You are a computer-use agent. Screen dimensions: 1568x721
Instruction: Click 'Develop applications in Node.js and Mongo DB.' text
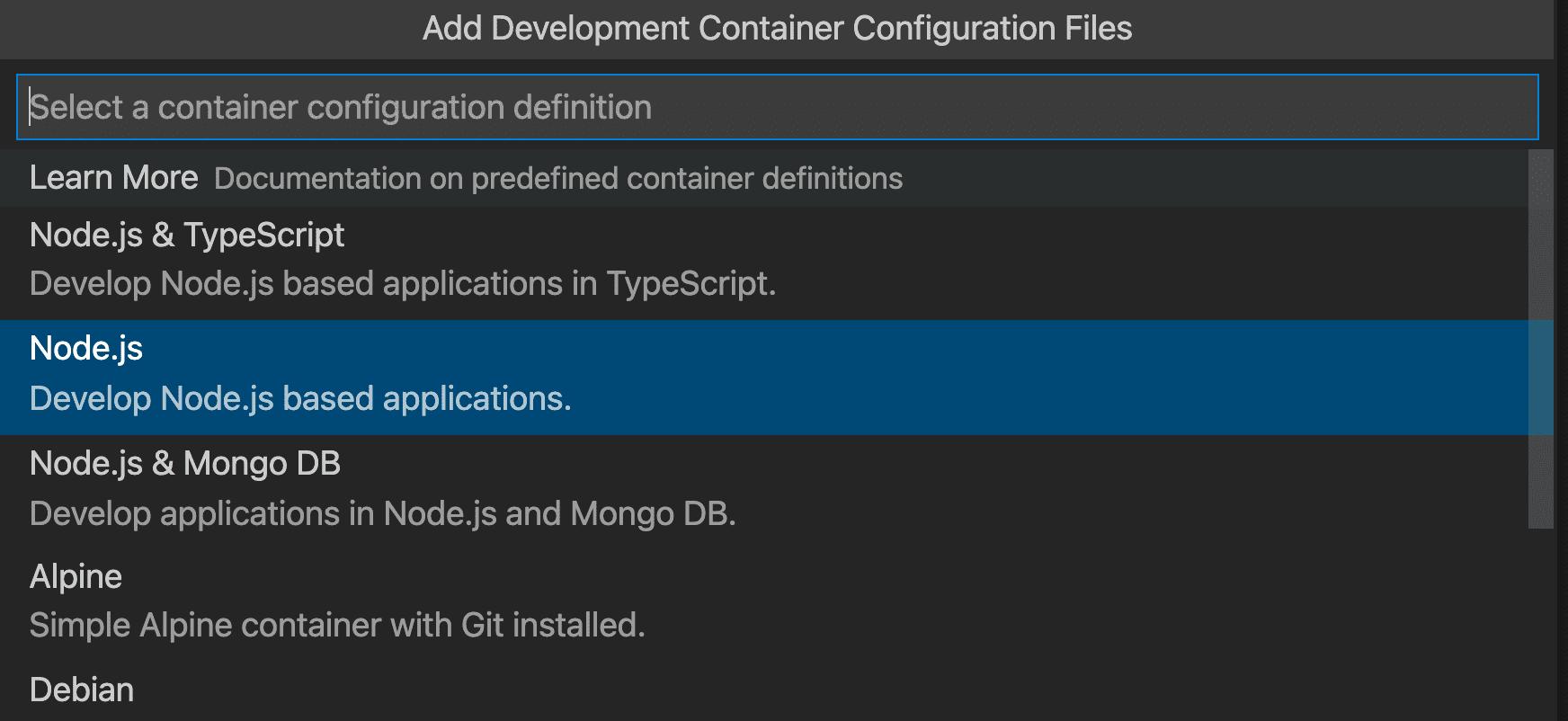pyautogui.click(x=383, y=514)
